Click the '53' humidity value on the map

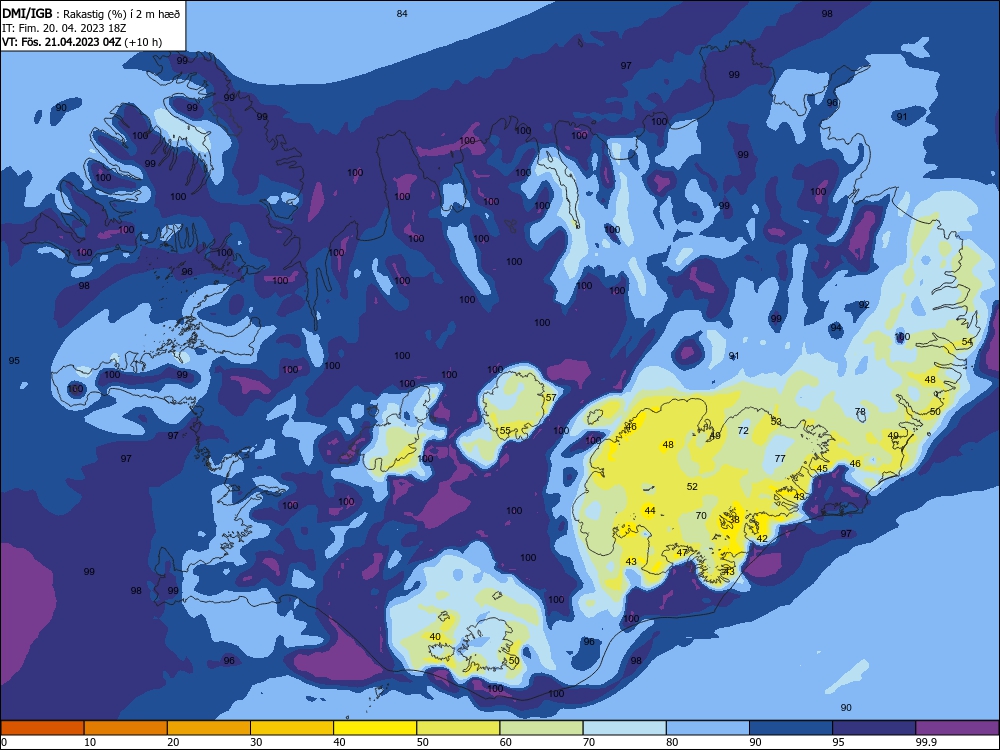pos(776,422)
